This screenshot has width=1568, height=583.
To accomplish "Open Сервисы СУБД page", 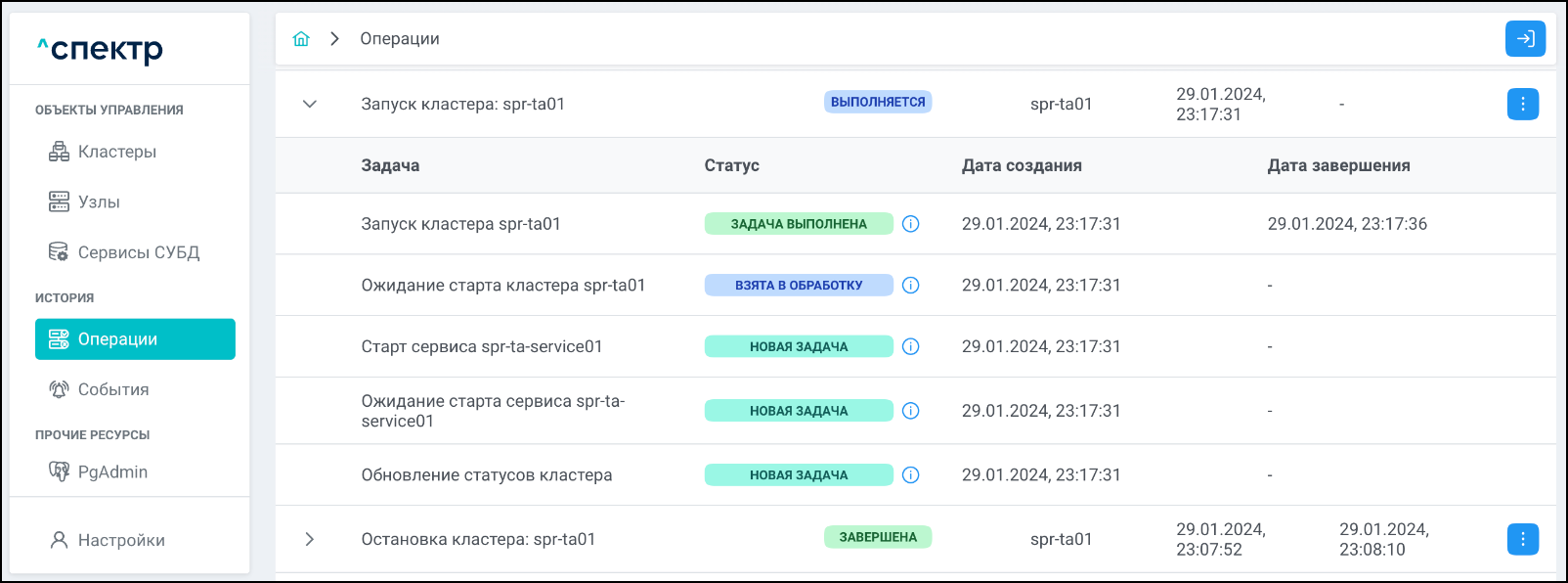I will point(138,252).
